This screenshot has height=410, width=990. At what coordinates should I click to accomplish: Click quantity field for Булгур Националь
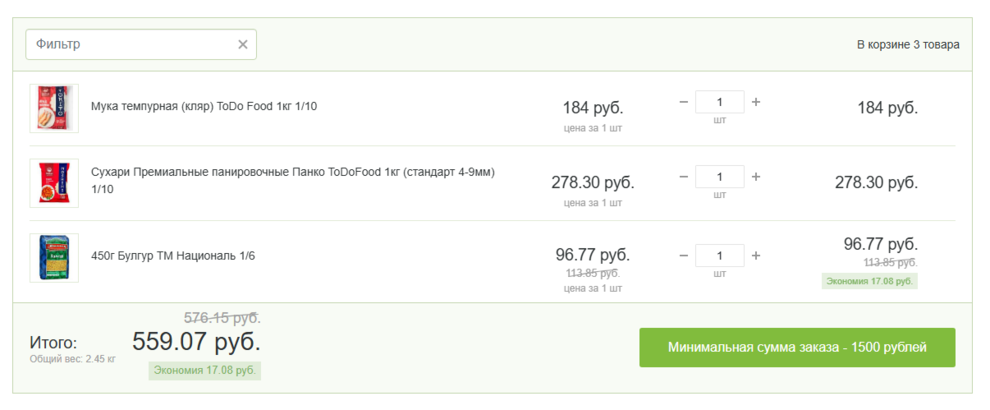(720, 255)
